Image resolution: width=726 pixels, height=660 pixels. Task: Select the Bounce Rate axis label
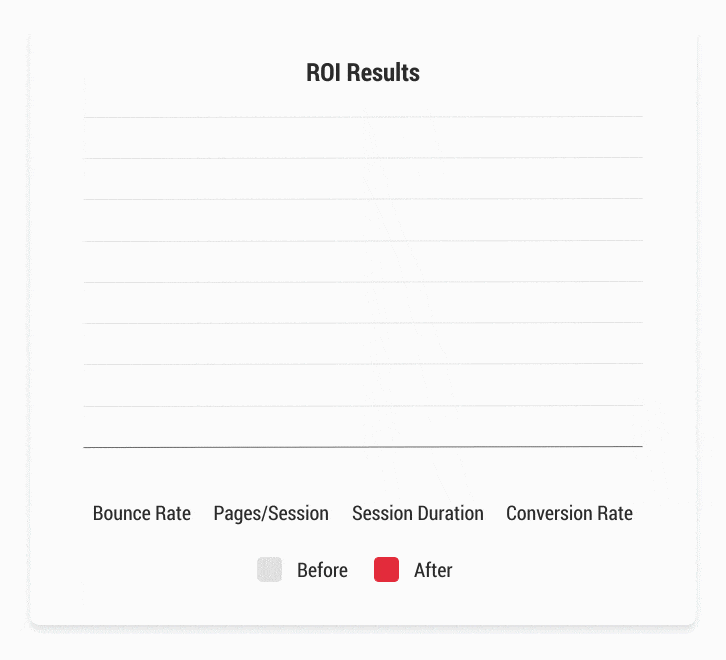(142, 513)
